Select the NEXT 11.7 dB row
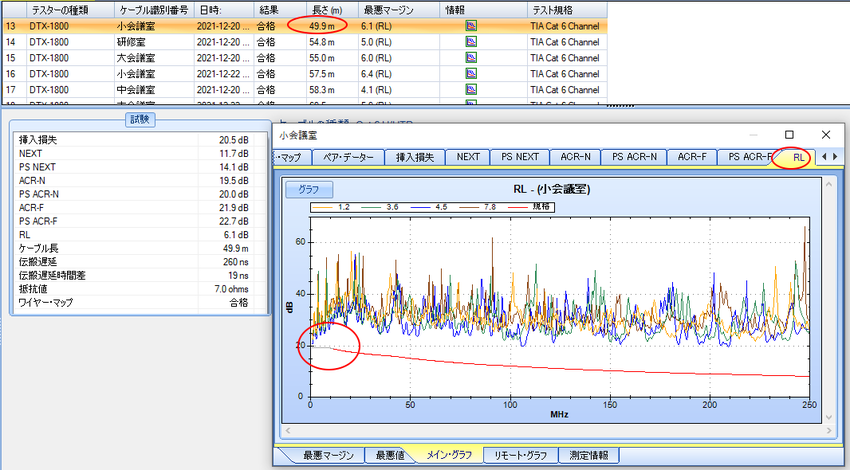 tap(140, 153)
